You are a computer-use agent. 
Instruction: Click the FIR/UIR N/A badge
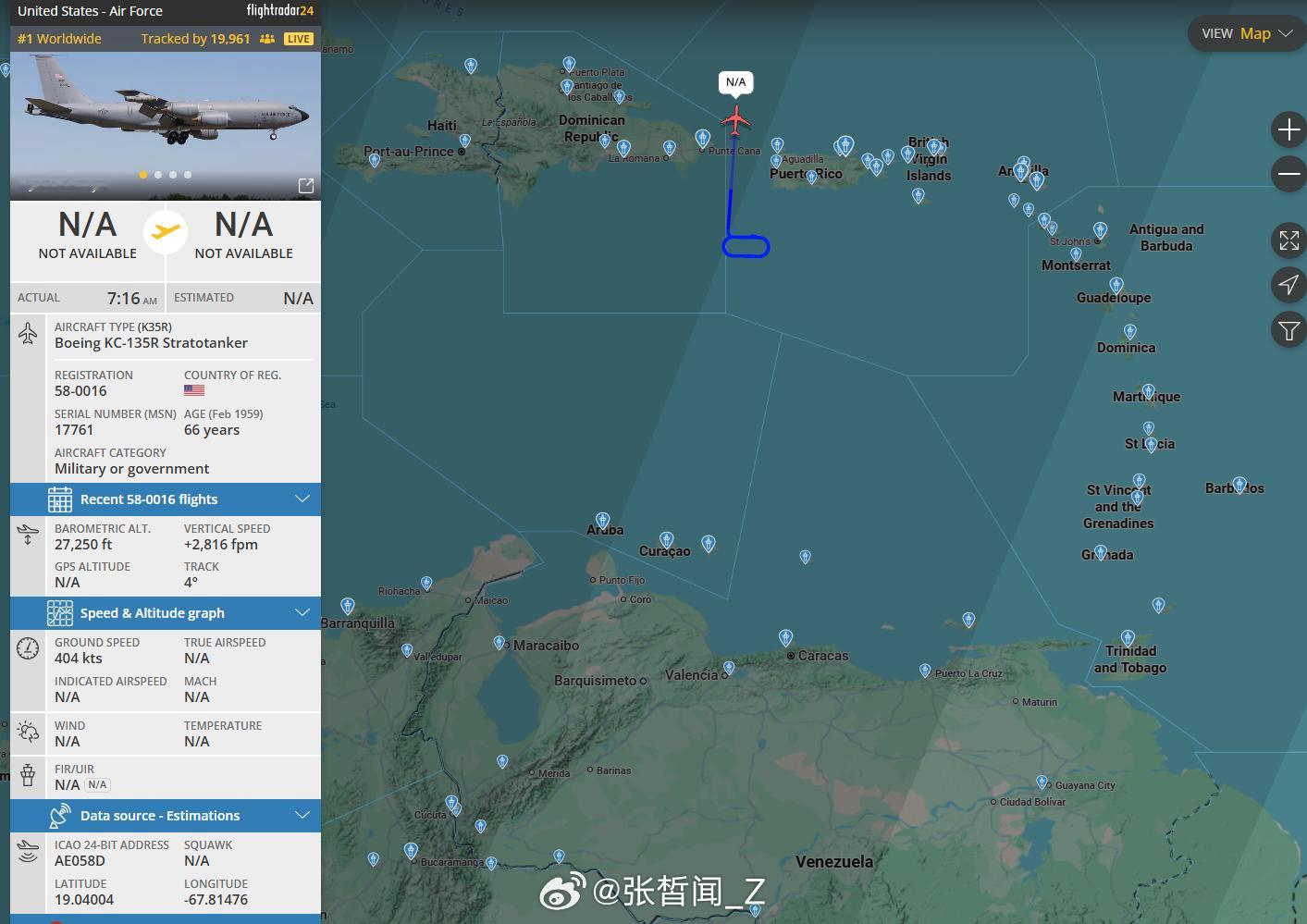[x=97, y=785]
